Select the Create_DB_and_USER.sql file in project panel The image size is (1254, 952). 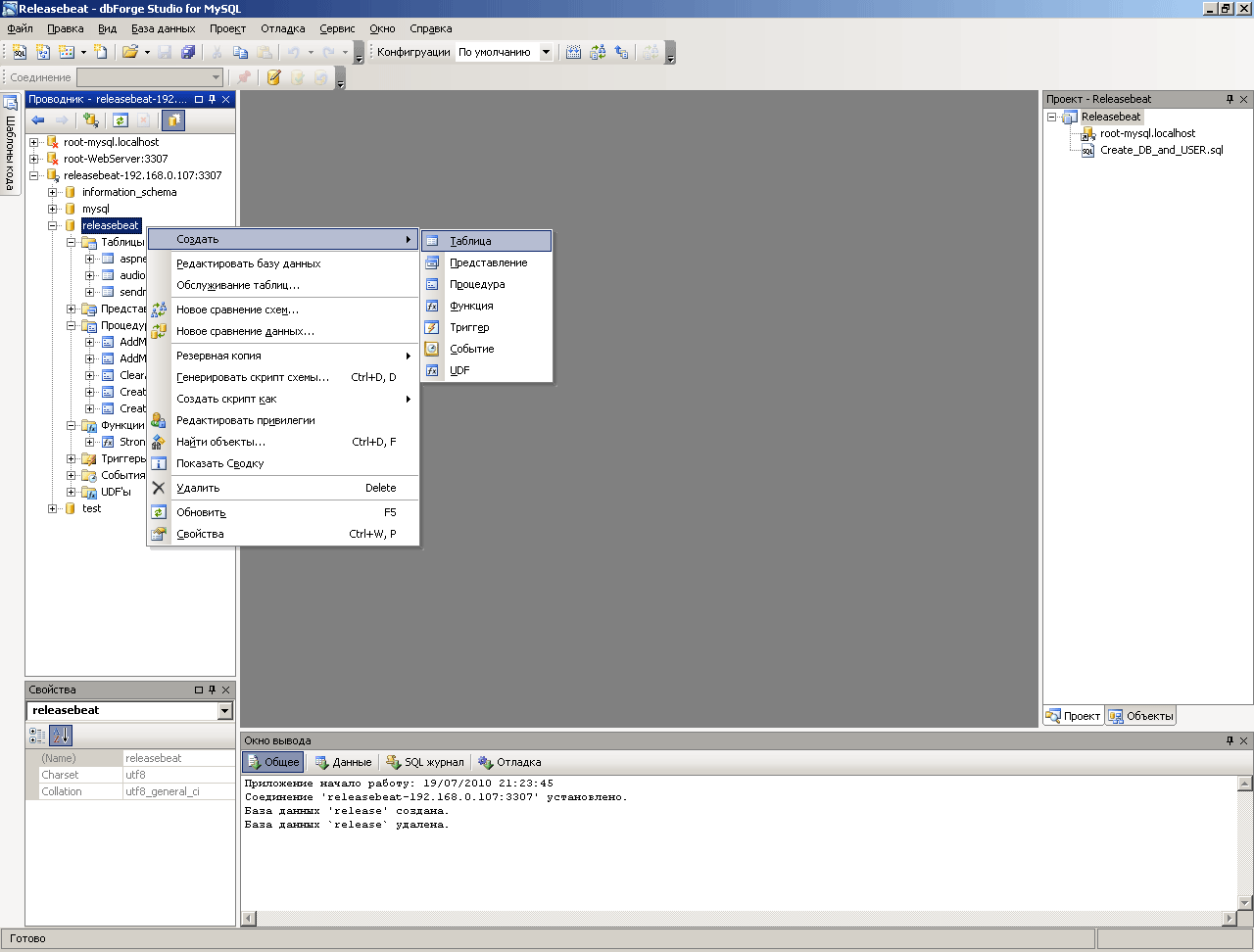point(1161,150)
